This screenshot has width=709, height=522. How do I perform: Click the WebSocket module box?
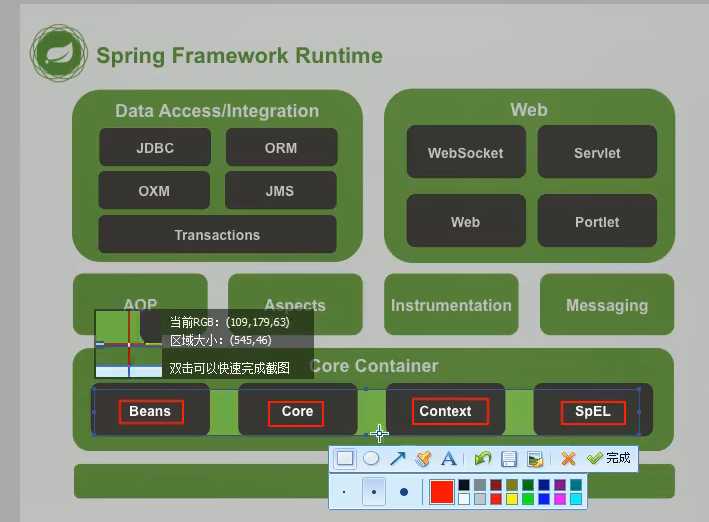(466, 152)
